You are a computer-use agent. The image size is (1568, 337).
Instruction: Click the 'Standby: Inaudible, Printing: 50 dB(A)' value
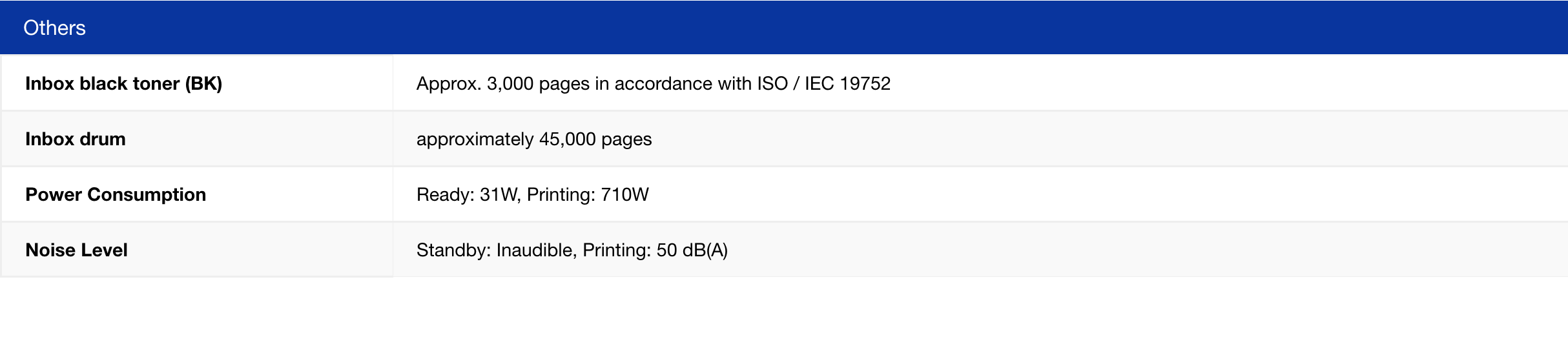tap(572, 250)
